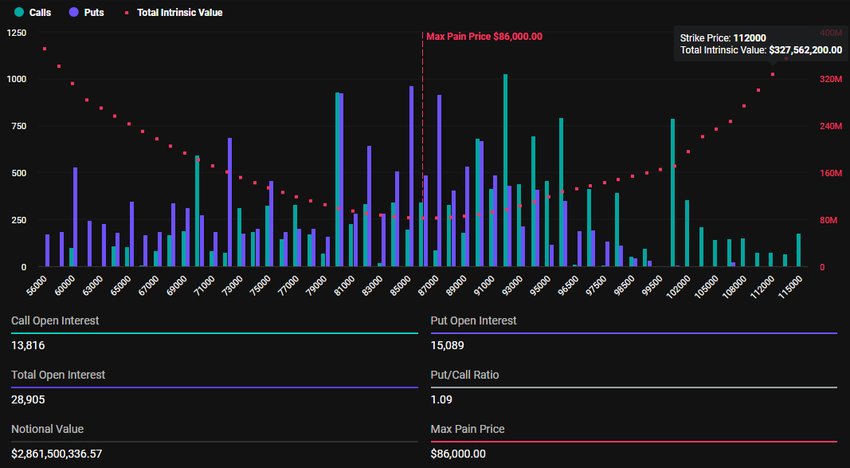Image resolution: width=850 pixels, height=468 pixels.
Task: Click the 1250 left y-axis label
Action: (x=17, y=33)
